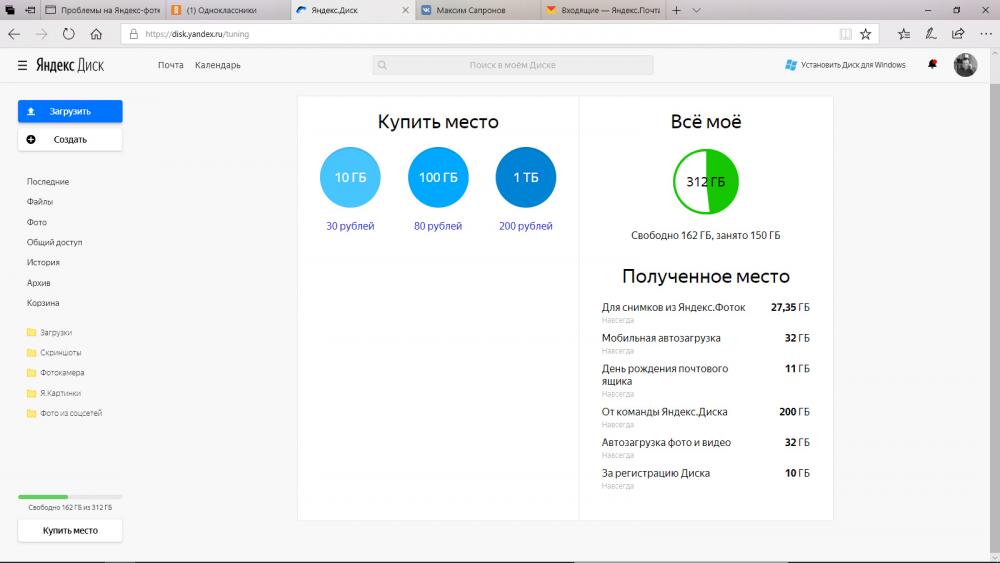Open История in the sidebar
This screenshot has height=563, width=1000.
point(43,263)
